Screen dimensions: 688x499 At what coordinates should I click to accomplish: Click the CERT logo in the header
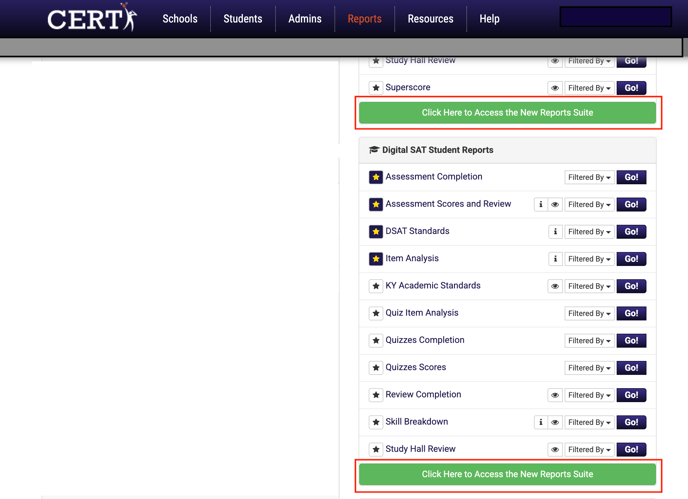pyautogui.click(x=92, y=19)
